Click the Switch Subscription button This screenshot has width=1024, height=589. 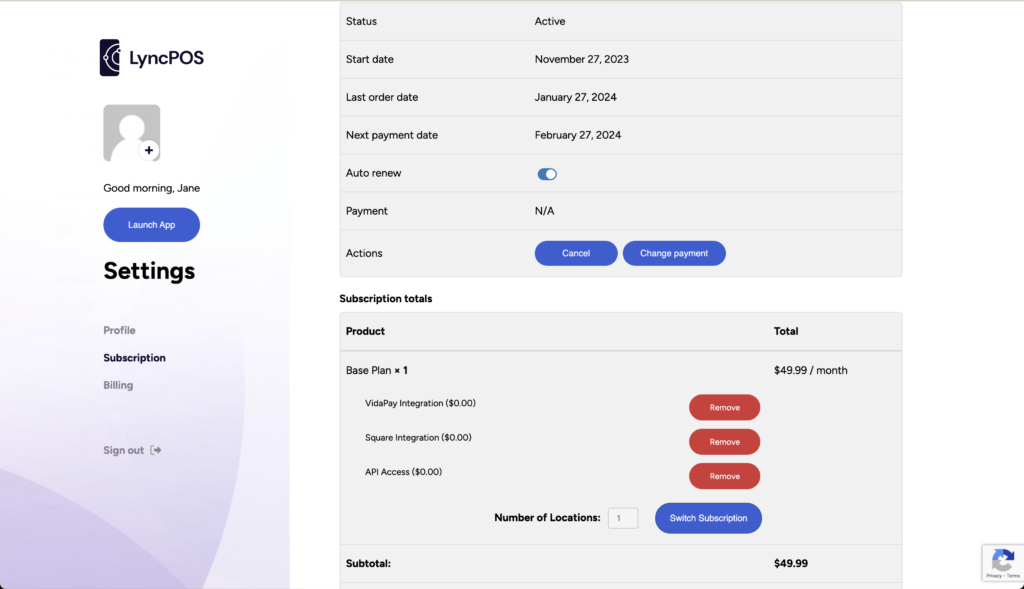pyautogui.click(x=708, y=518)
